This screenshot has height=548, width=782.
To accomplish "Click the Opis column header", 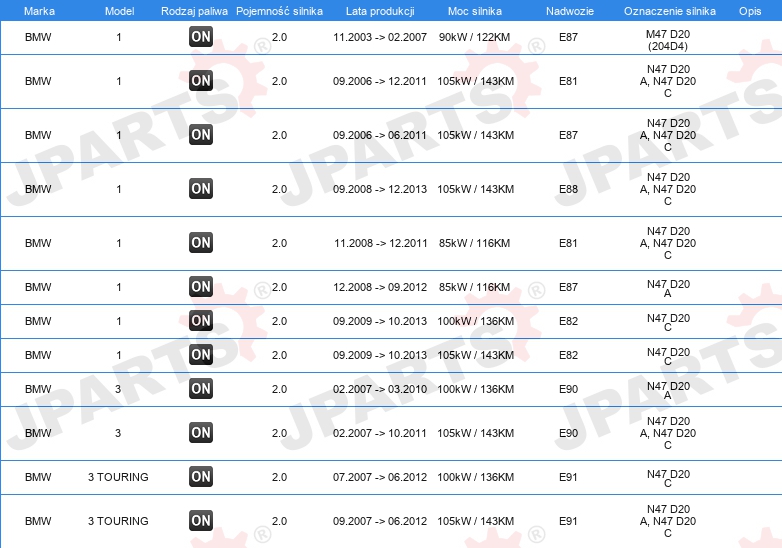I will coord(750,11).
